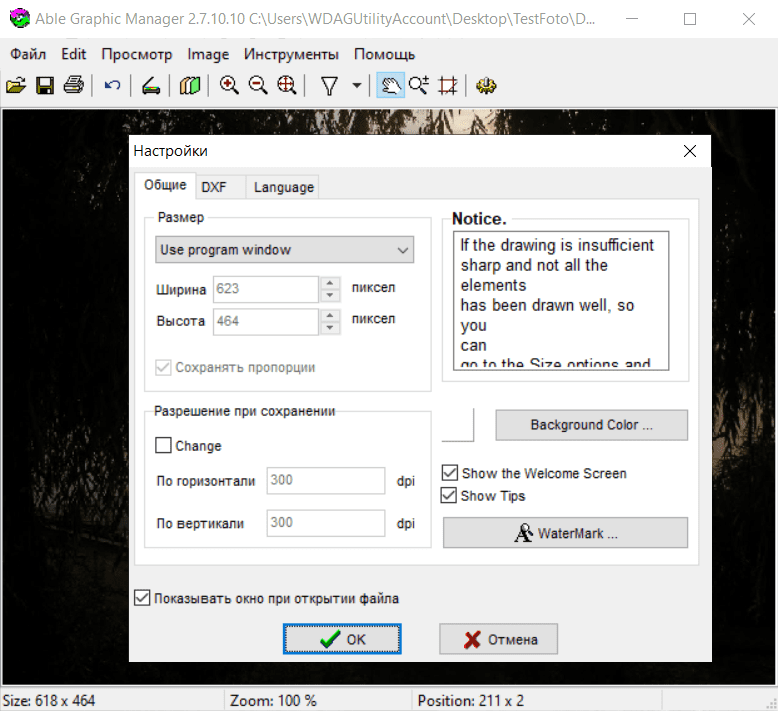Click the Zoom In magnifier icon
The width and height of the screenshot is (778, 711).
[x=229, y=85]
